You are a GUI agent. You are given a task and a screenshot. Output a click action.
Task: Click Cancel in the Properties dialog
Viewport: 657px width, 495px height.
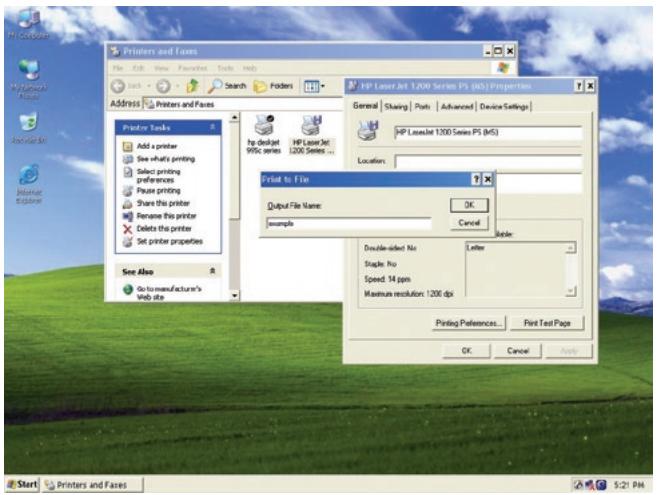518,351
